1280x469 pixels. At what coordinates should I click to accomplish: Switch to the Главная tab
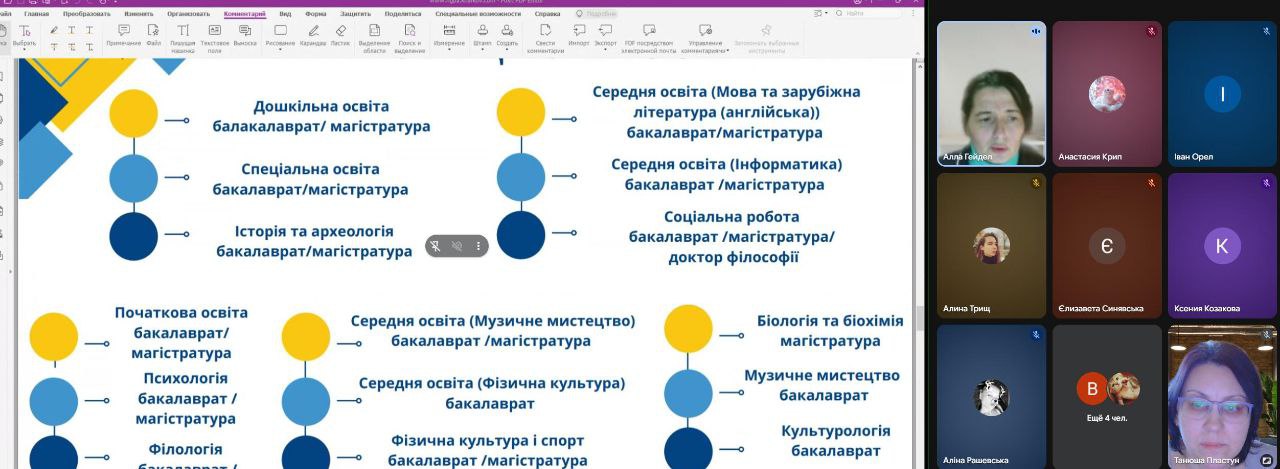point(36,14)
